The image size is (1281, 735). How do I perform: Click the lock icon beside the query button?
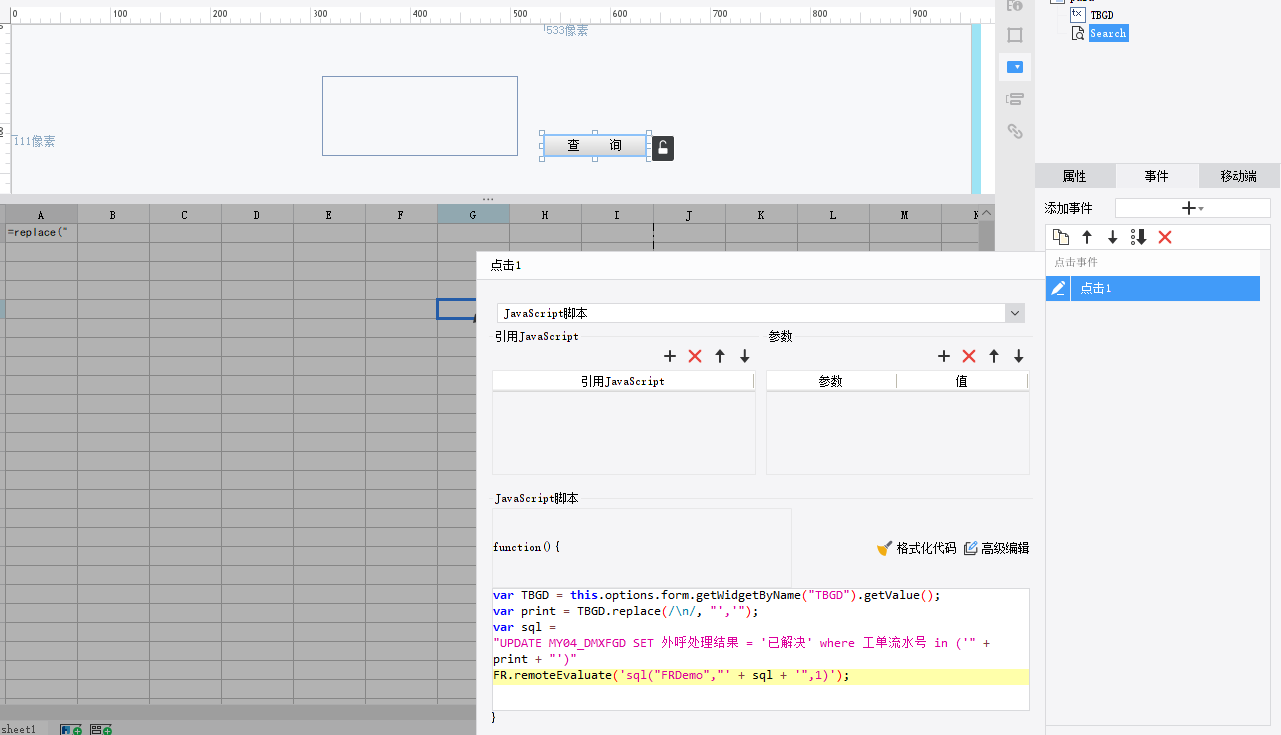[x=662, y=148]
